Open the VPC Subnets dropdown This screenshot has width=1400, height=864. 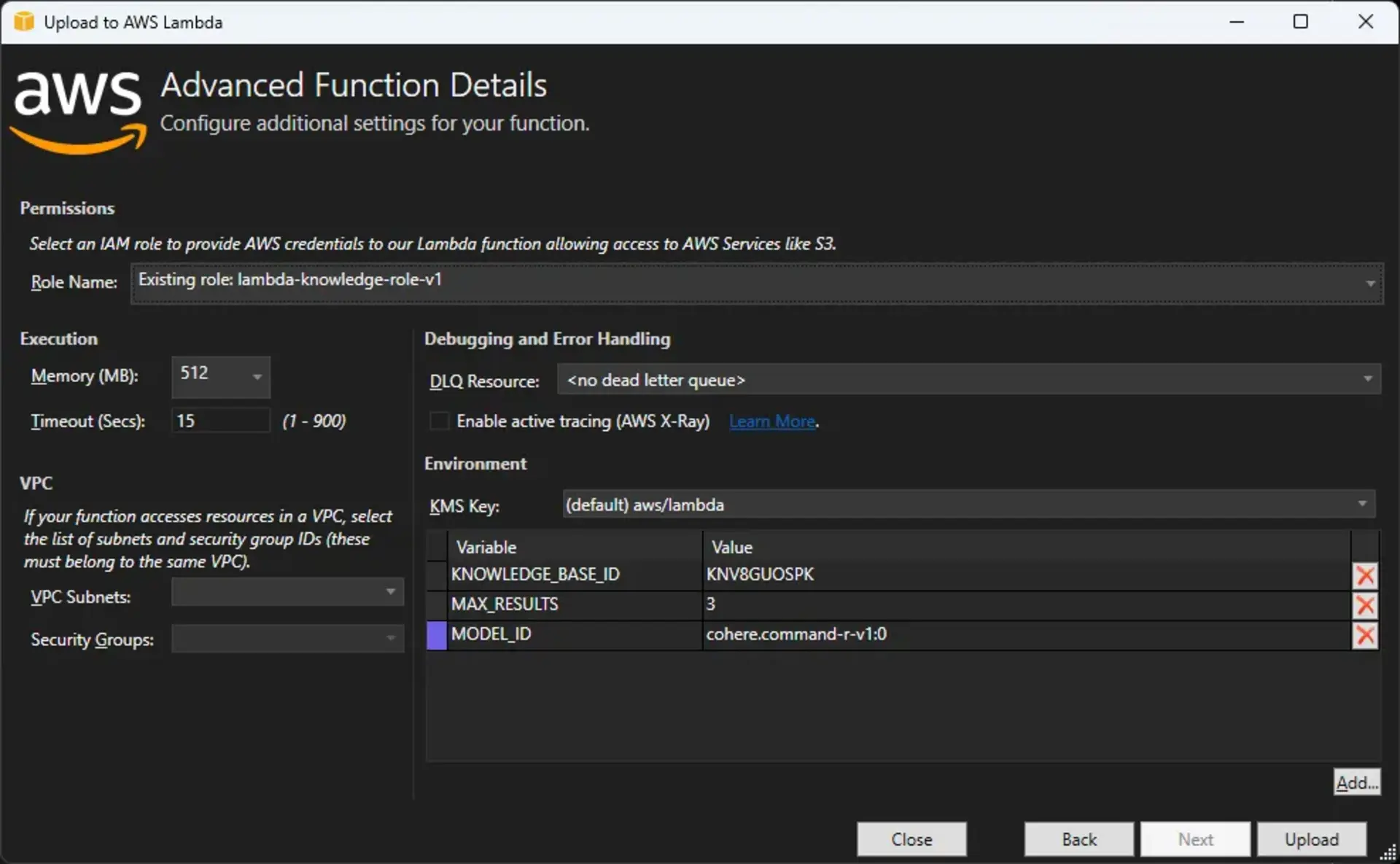pyautogui.click(x=390, y=592)
